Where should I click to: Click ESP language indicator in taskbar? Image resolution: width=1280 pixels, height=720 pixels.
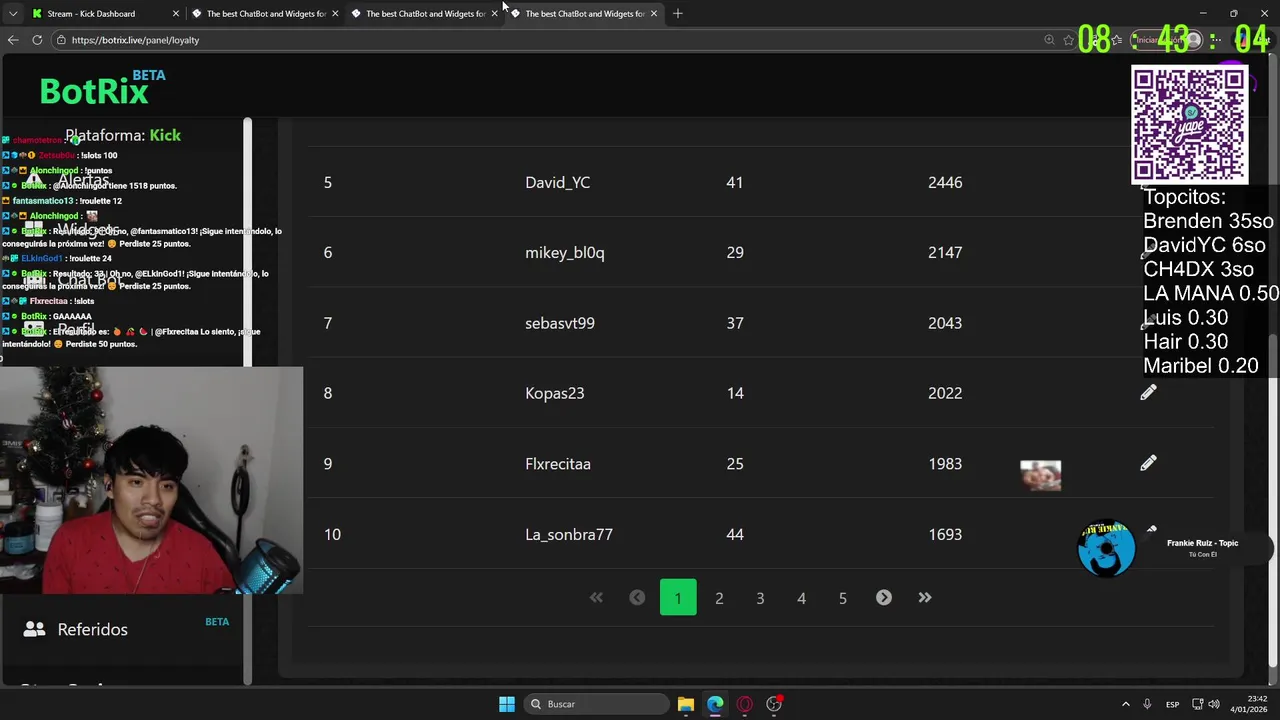(x=1172, y=704)
